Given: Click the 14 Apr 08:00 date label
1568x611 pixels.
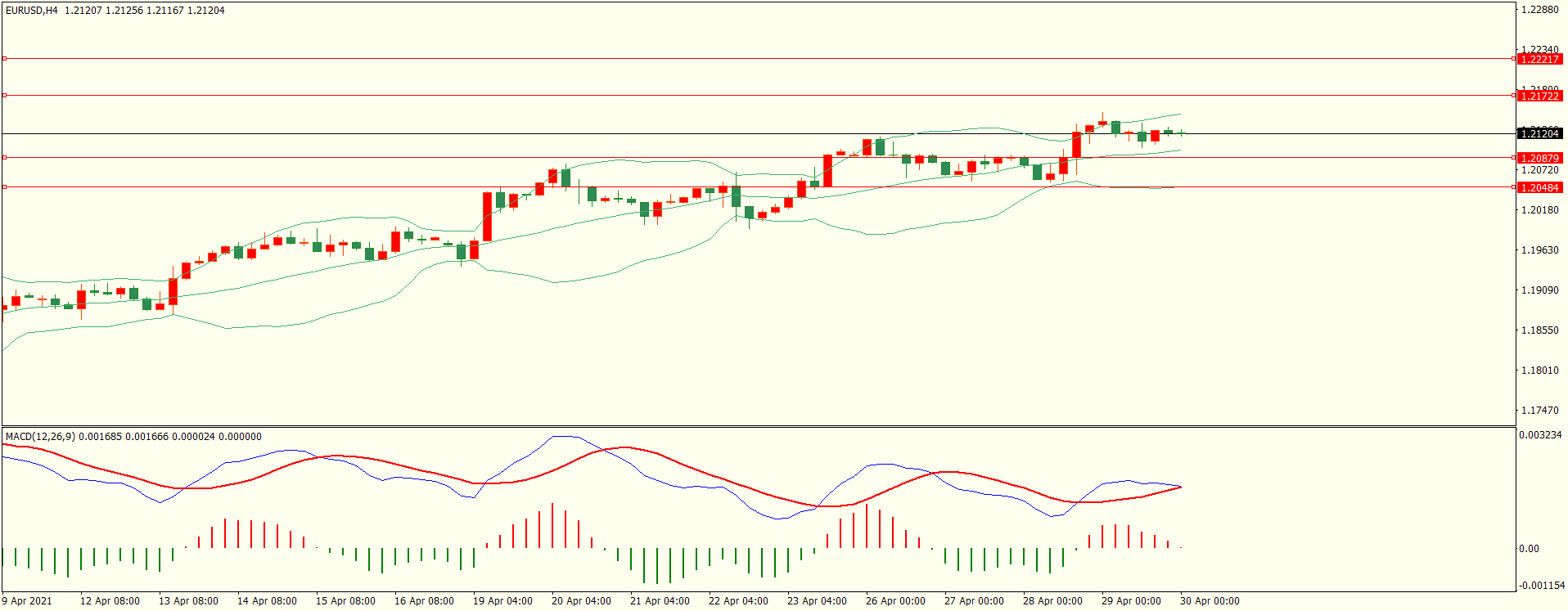Looking at the screenshot, I should coord(267,601).
